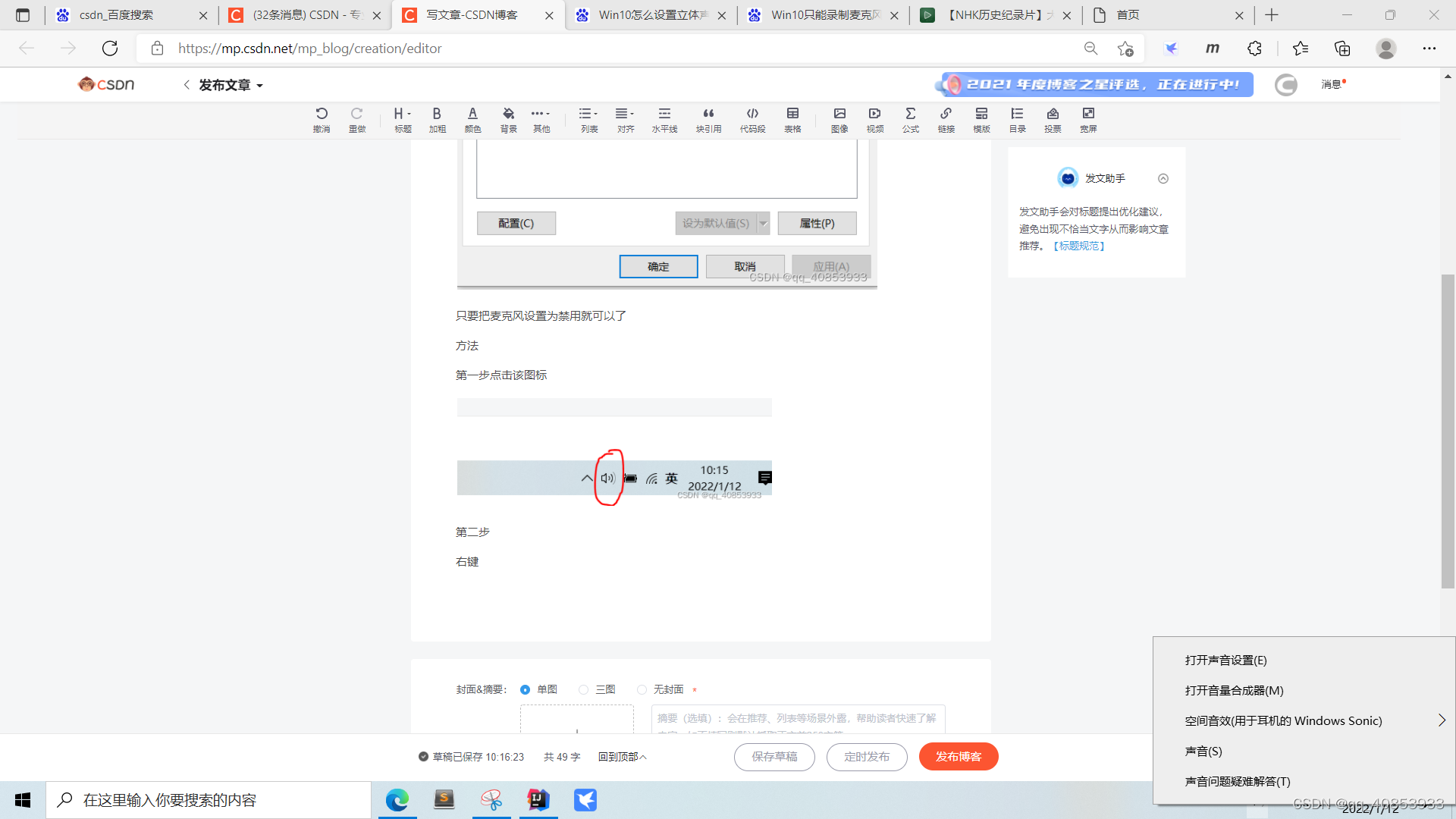Click the undo (撤消) toolbar icon
1456x819 pixels.
click(x=322, y=119)
